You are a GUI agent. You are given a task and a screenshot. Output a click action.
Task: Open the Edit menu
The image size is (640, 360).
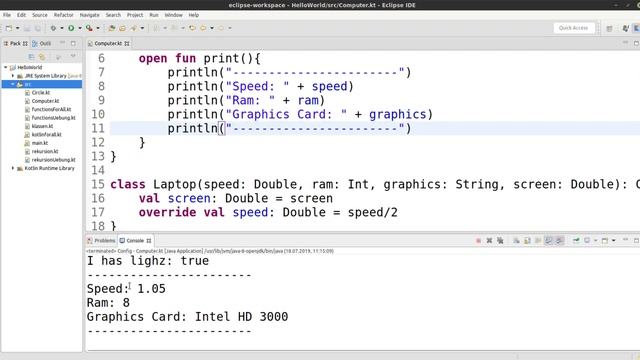21,15
